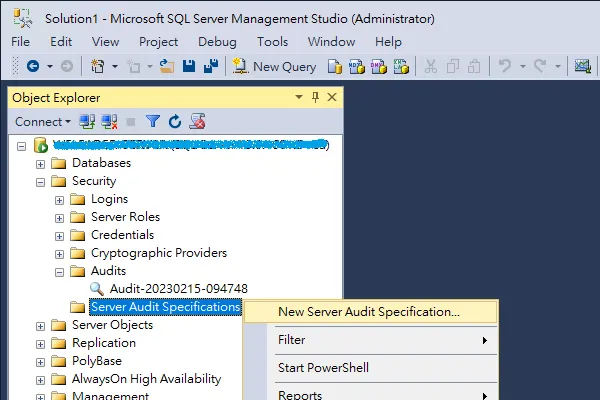Open the Redo history dropdown arrow
Screen dimensions: 600x400
[x=558, y=67]
